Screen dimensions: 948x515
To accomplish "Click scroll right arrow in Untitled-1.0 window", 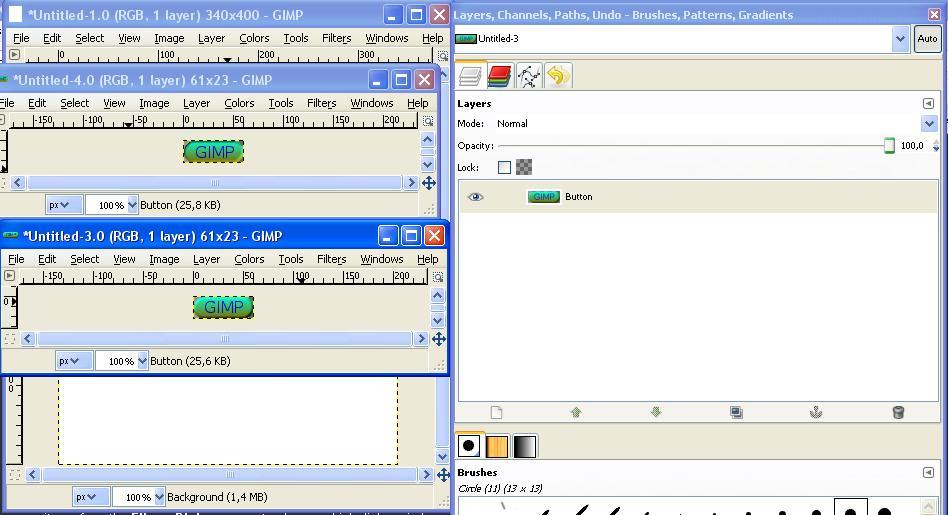I will 427,475.
